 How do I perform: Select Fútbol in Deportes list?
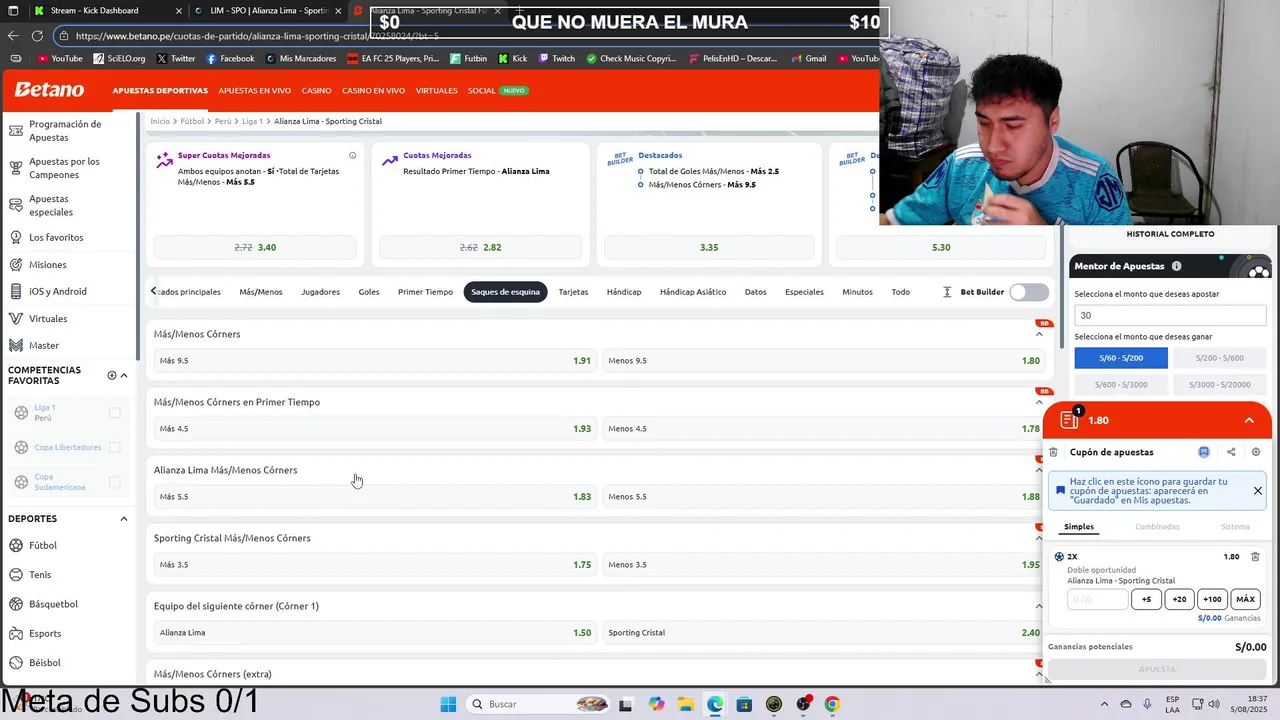43,546
